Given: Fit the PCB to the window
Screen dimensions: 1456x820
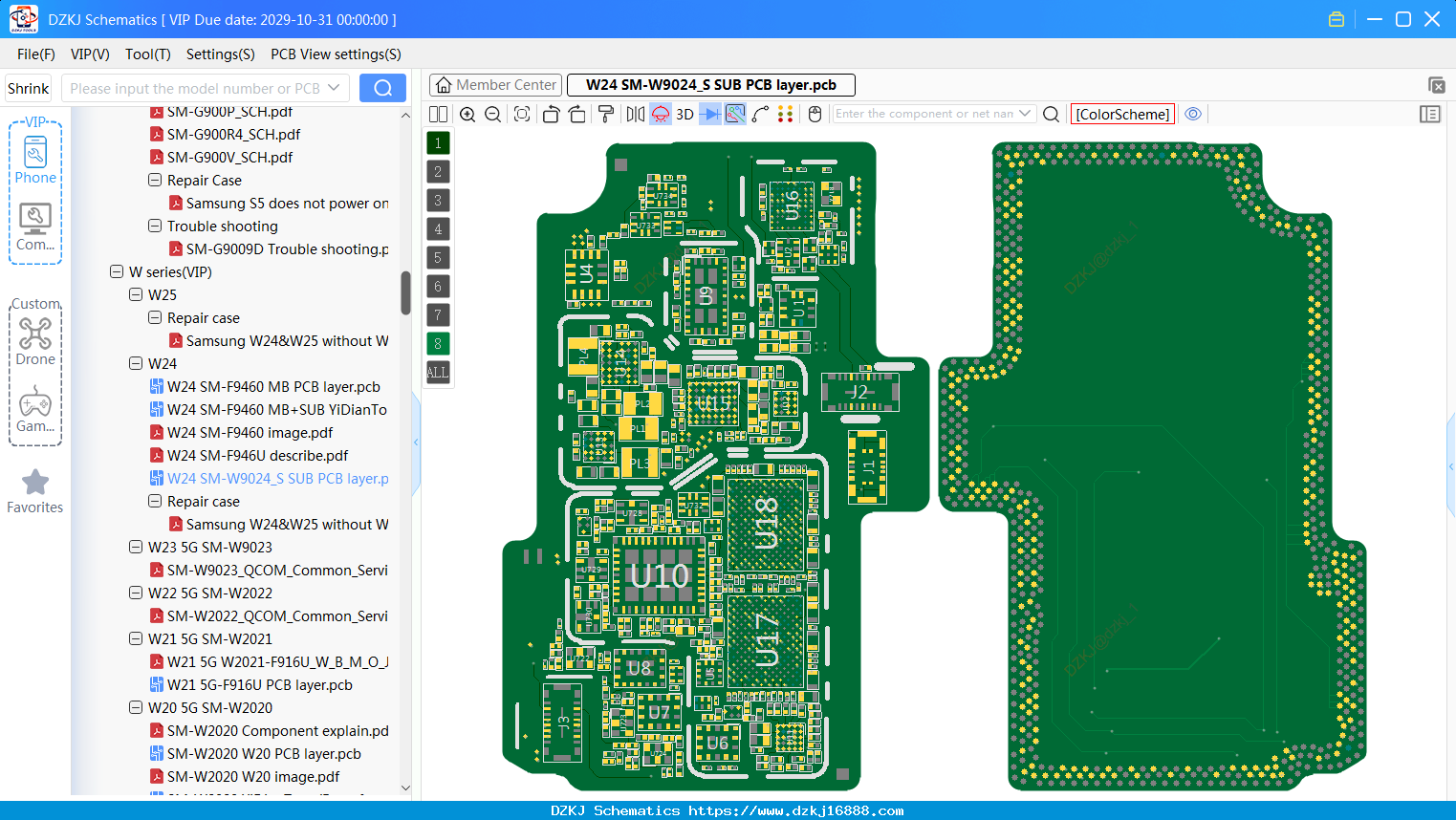Looking at the screenshot, I should pos(522,114).
